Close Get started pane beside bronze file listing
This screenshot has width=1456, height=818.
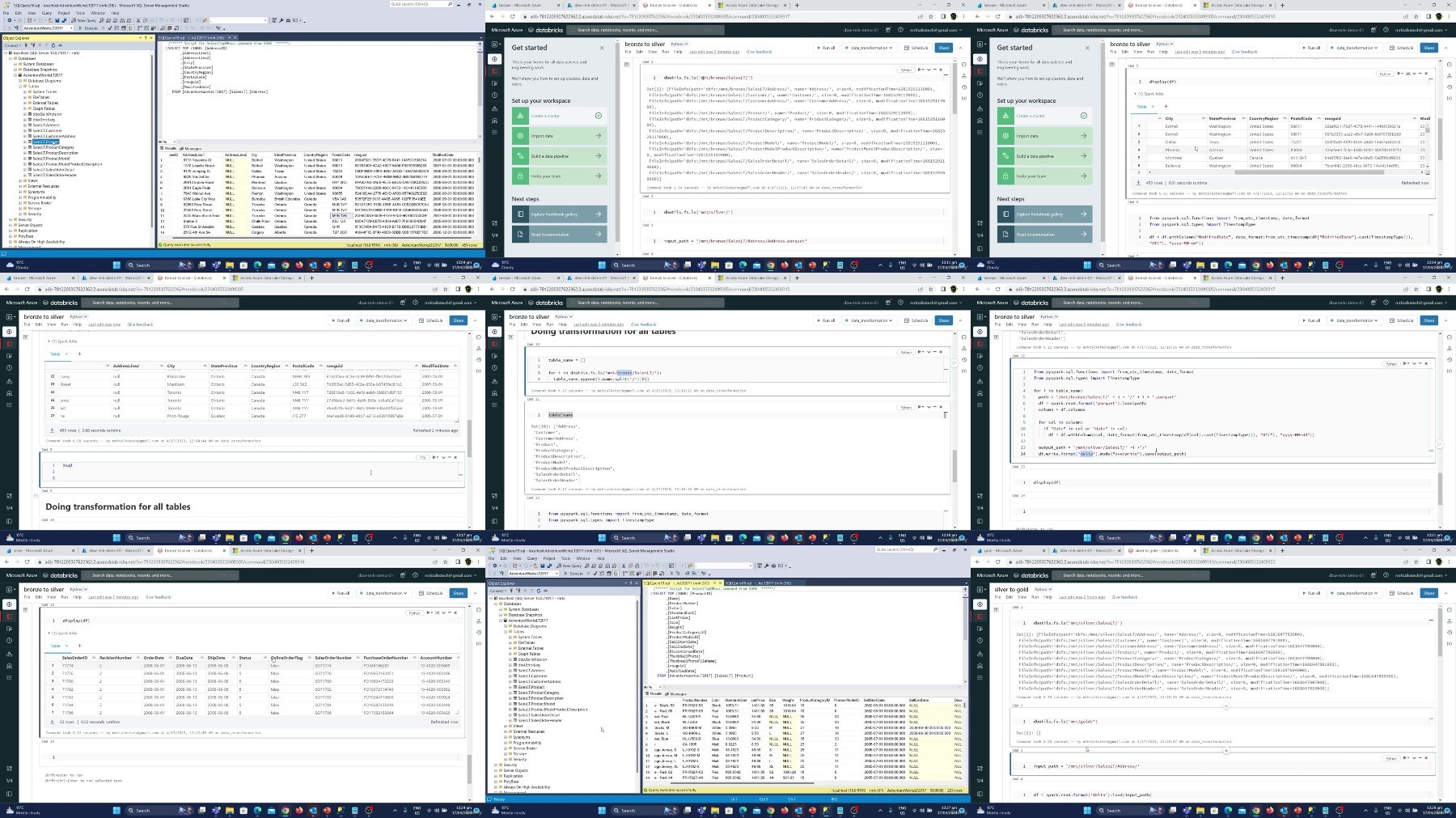[602, 48]
